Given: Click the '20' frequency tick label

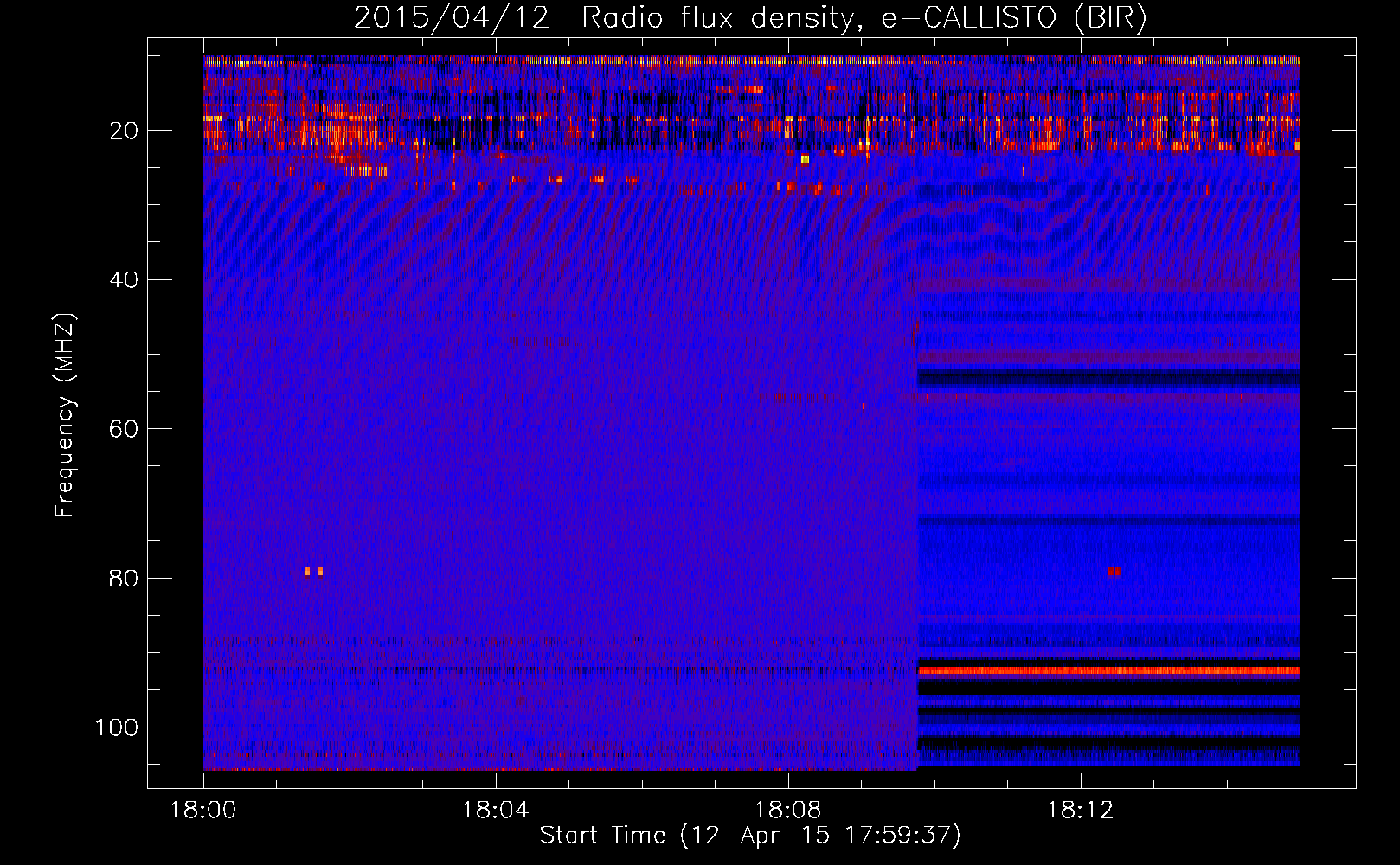Looking at the screenshot, I should (124, 131).
